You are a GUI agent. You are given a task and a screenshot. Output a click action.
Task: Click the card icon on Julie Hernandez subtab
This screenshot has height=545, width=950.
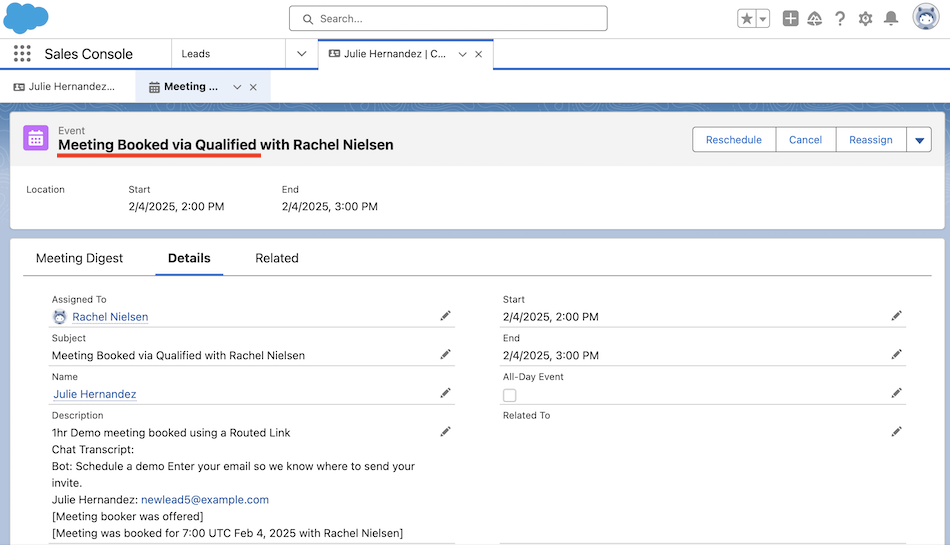tap(19, 87)
